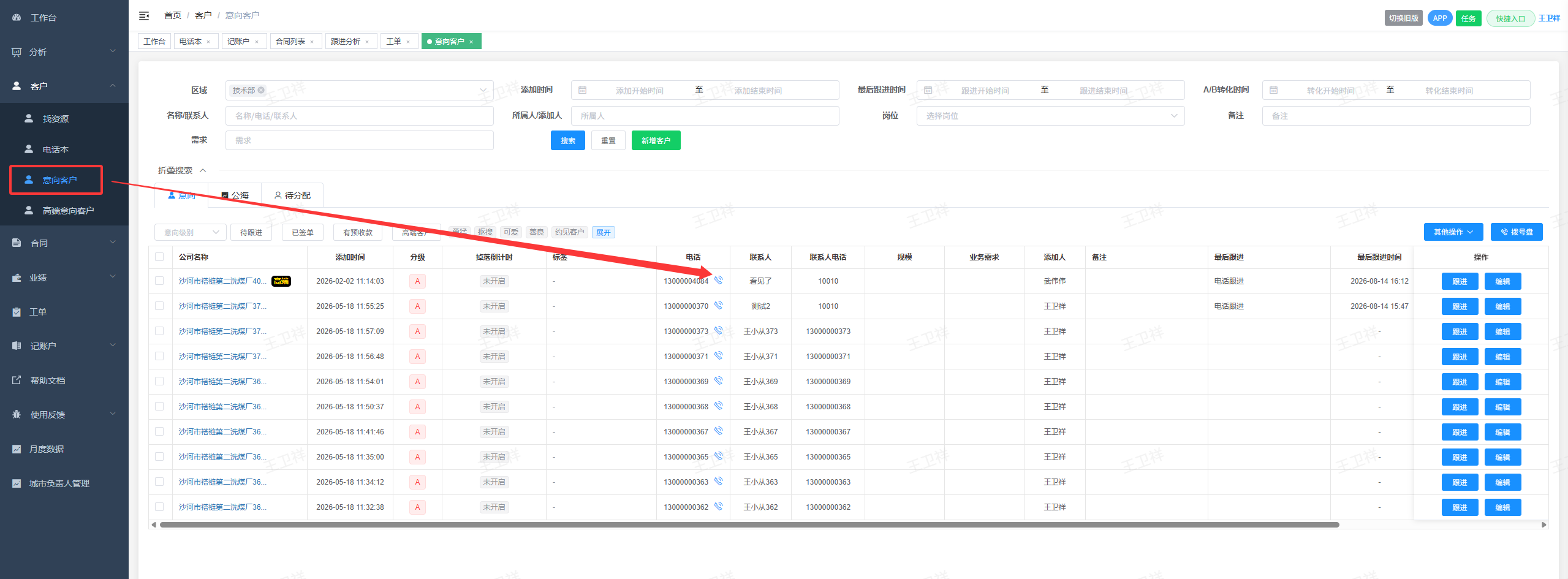Click the blue 搜索 button

568,141
